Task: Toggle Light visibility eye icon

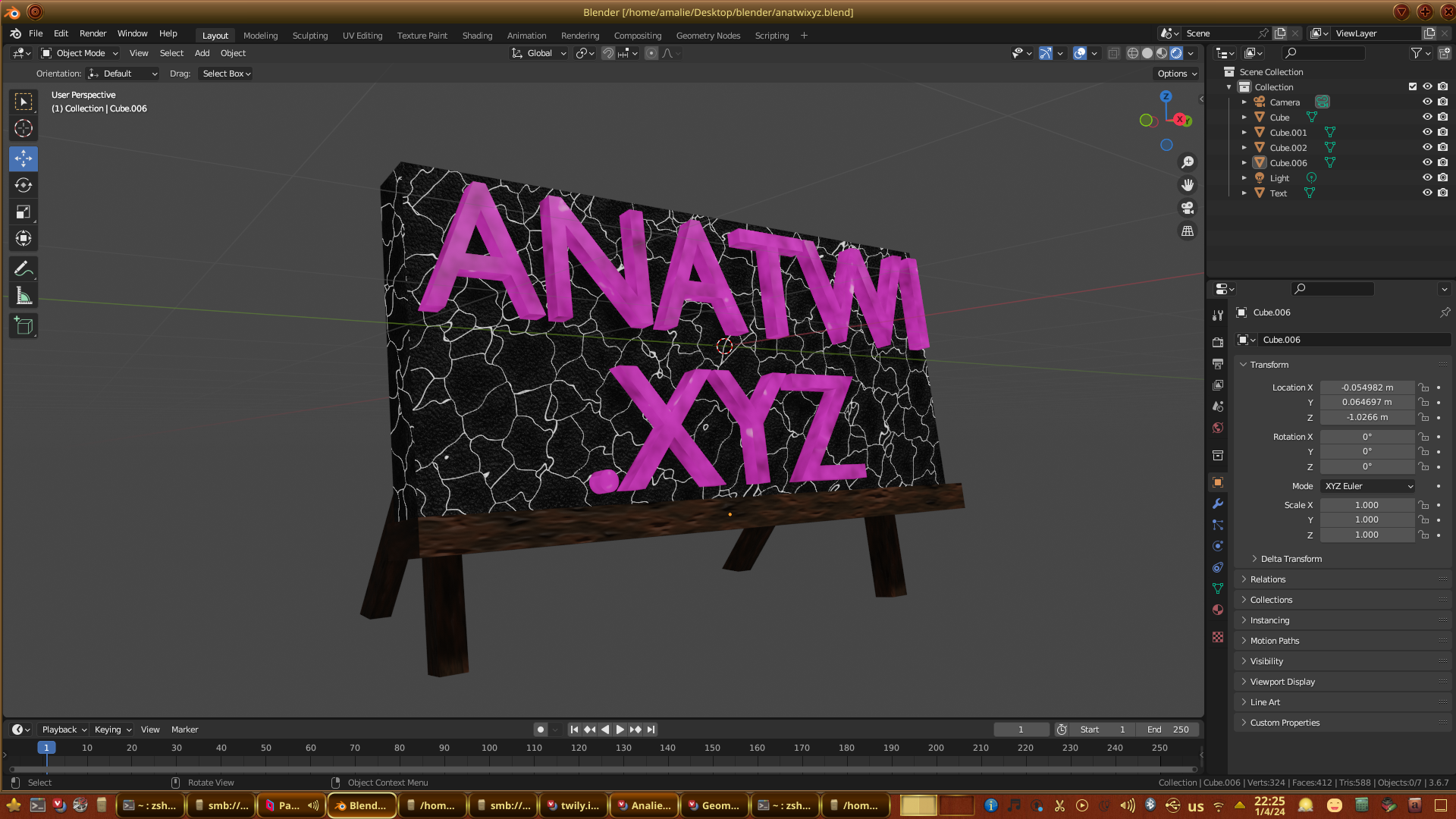Action: click(x=1426, y=178)
